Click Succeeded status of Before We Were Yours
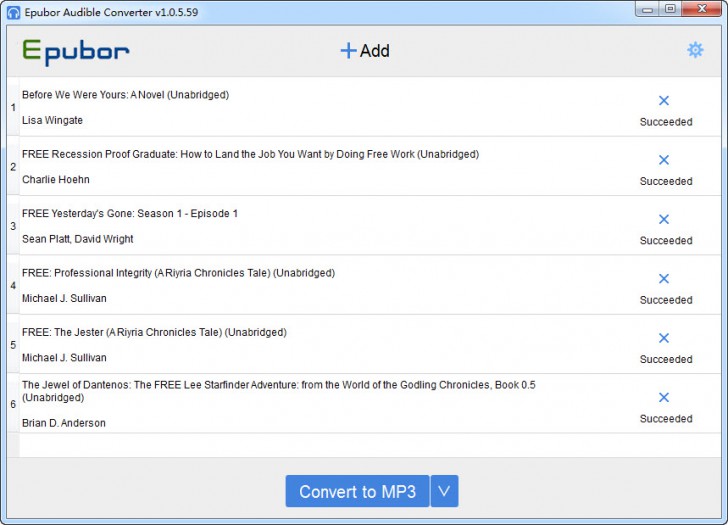 [x=666, y=122]
